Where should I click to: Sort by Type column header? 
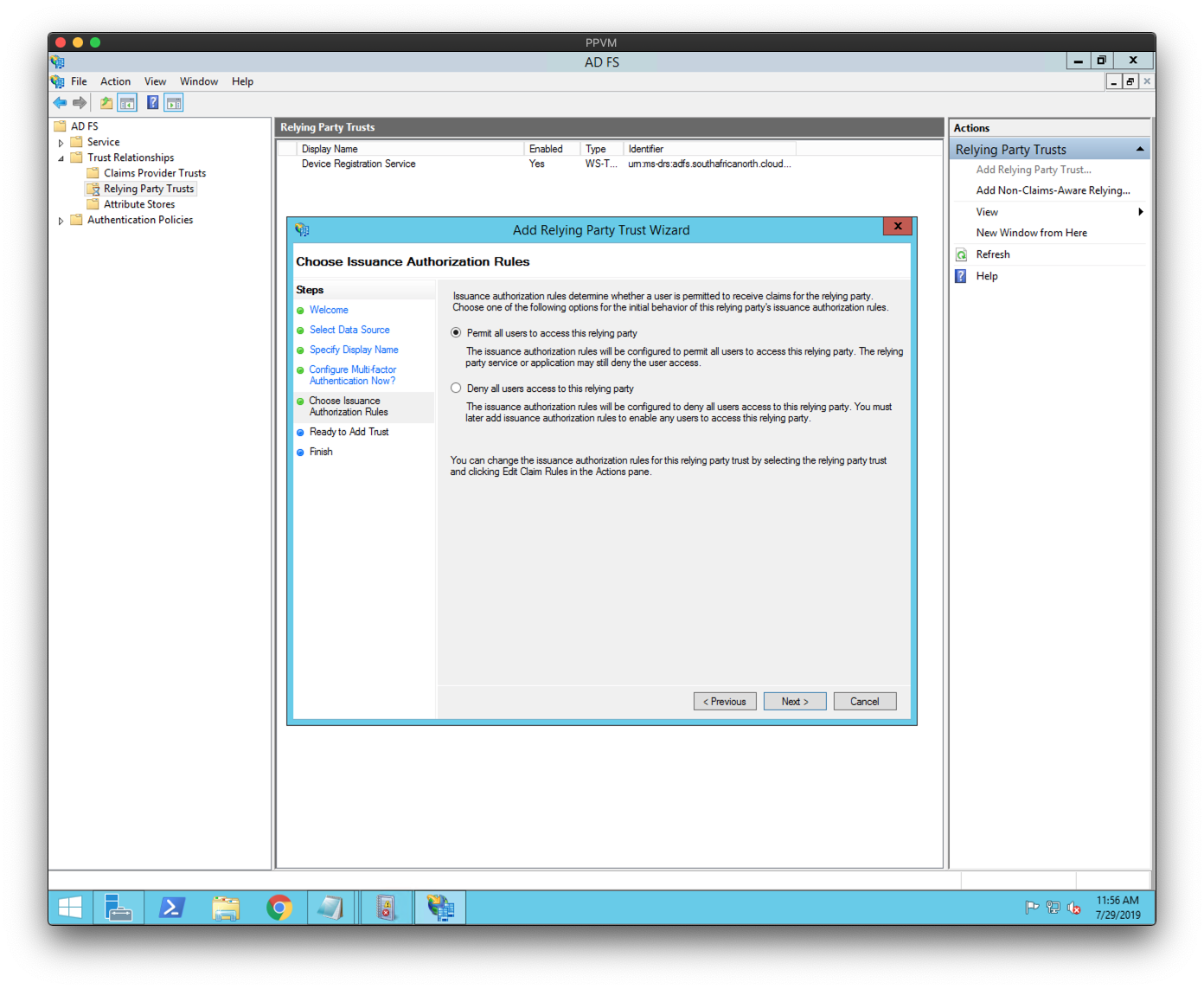pyautogui.click(x=601, y=149)
